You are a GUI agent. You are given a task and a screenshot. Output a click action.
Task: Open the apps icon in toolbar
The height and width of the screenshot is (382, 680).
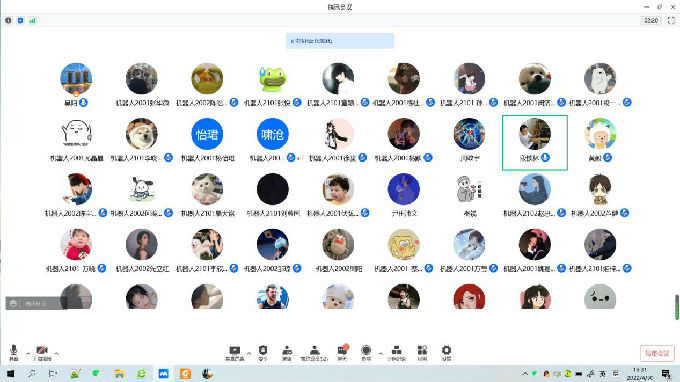[422, 353]
